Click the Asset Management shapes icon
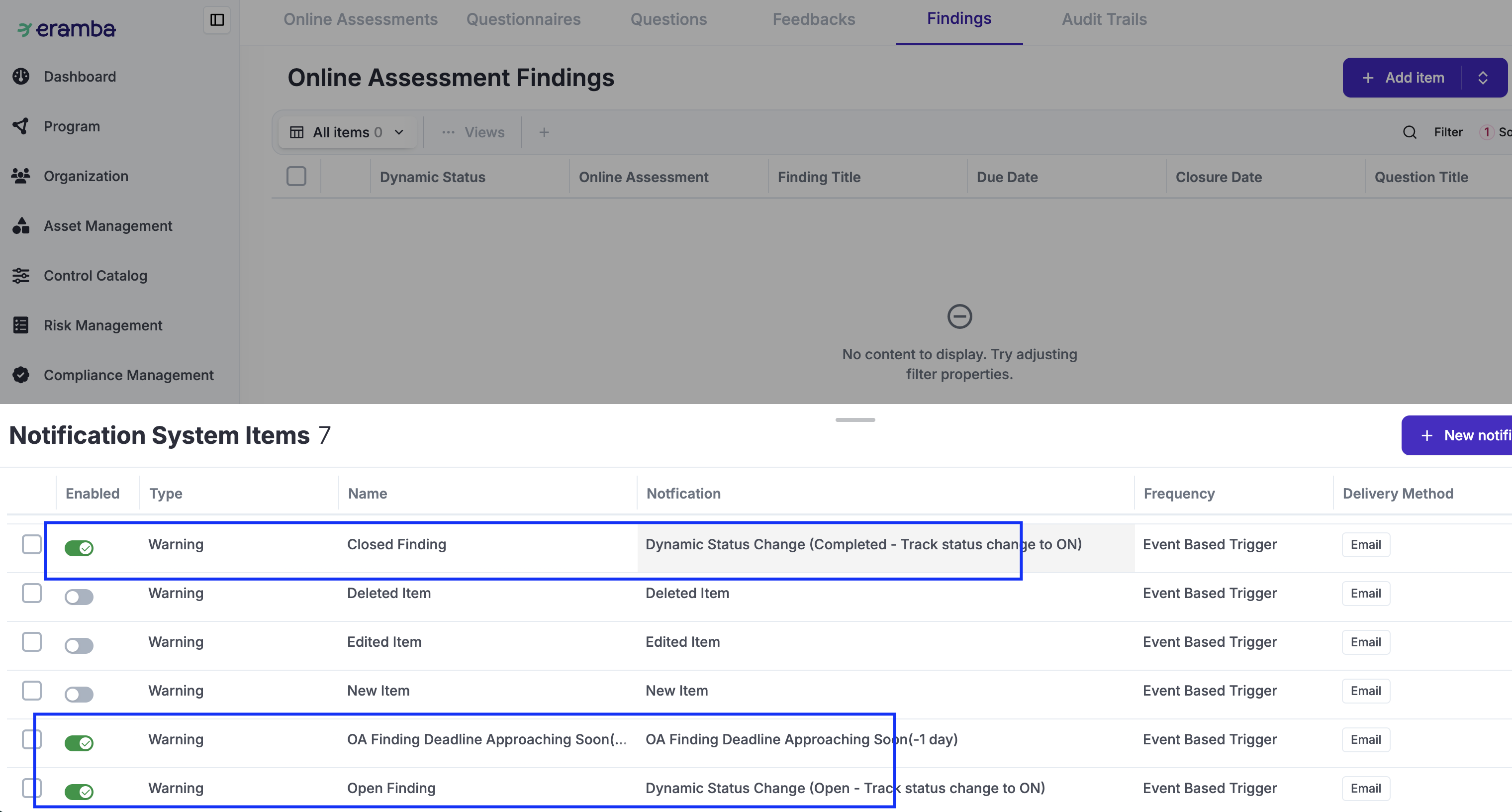Viewport: 1512px width, 812px height. tap(21, 225)
